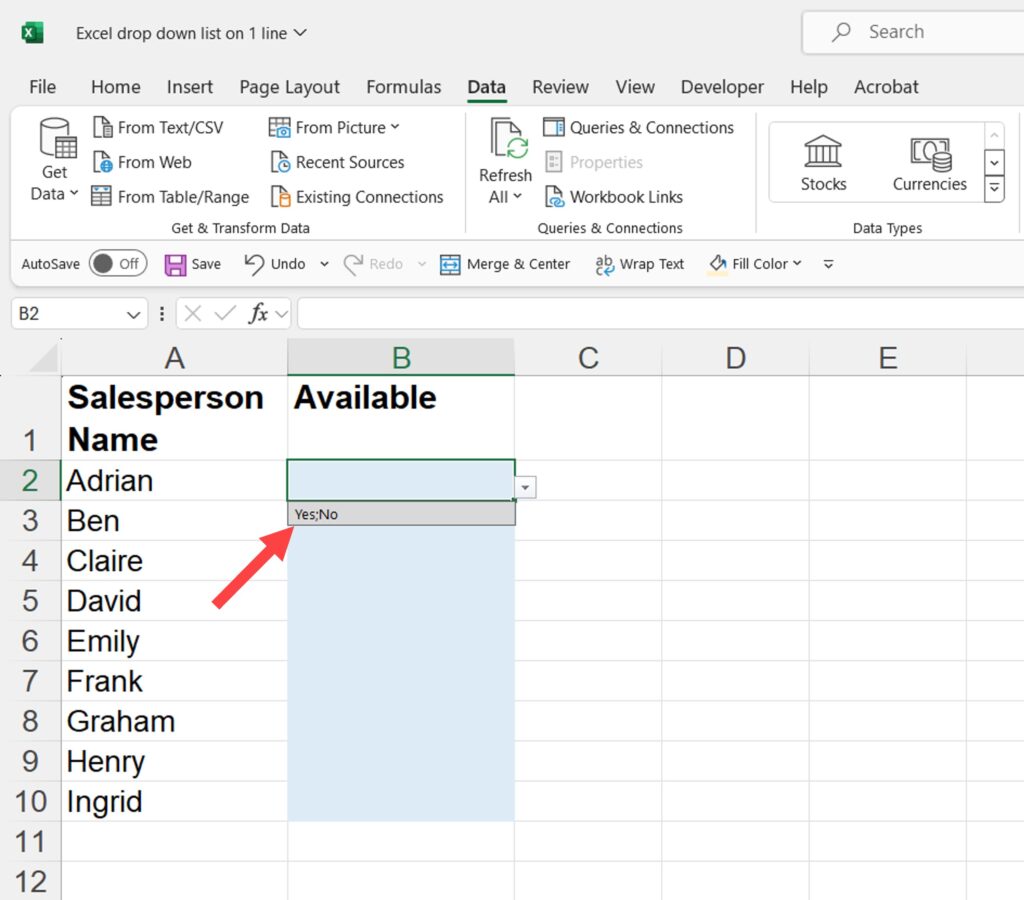Expand the From Picture dropdown arrow
1024x900 pixels.
[395, 127]
